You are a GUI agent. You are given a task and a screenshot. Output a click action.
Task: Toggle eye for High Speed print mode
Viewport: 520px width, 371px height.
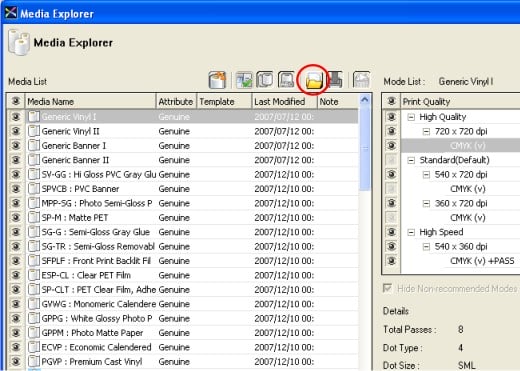[x=392, y=232]
